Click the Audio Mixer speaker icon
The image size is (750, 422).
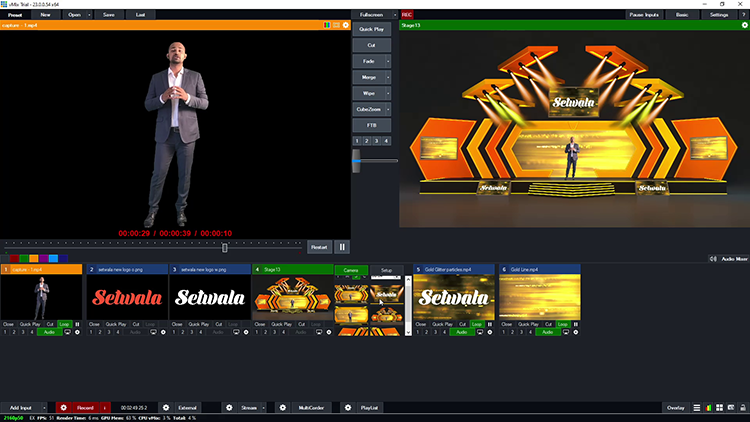click(714, 258)
